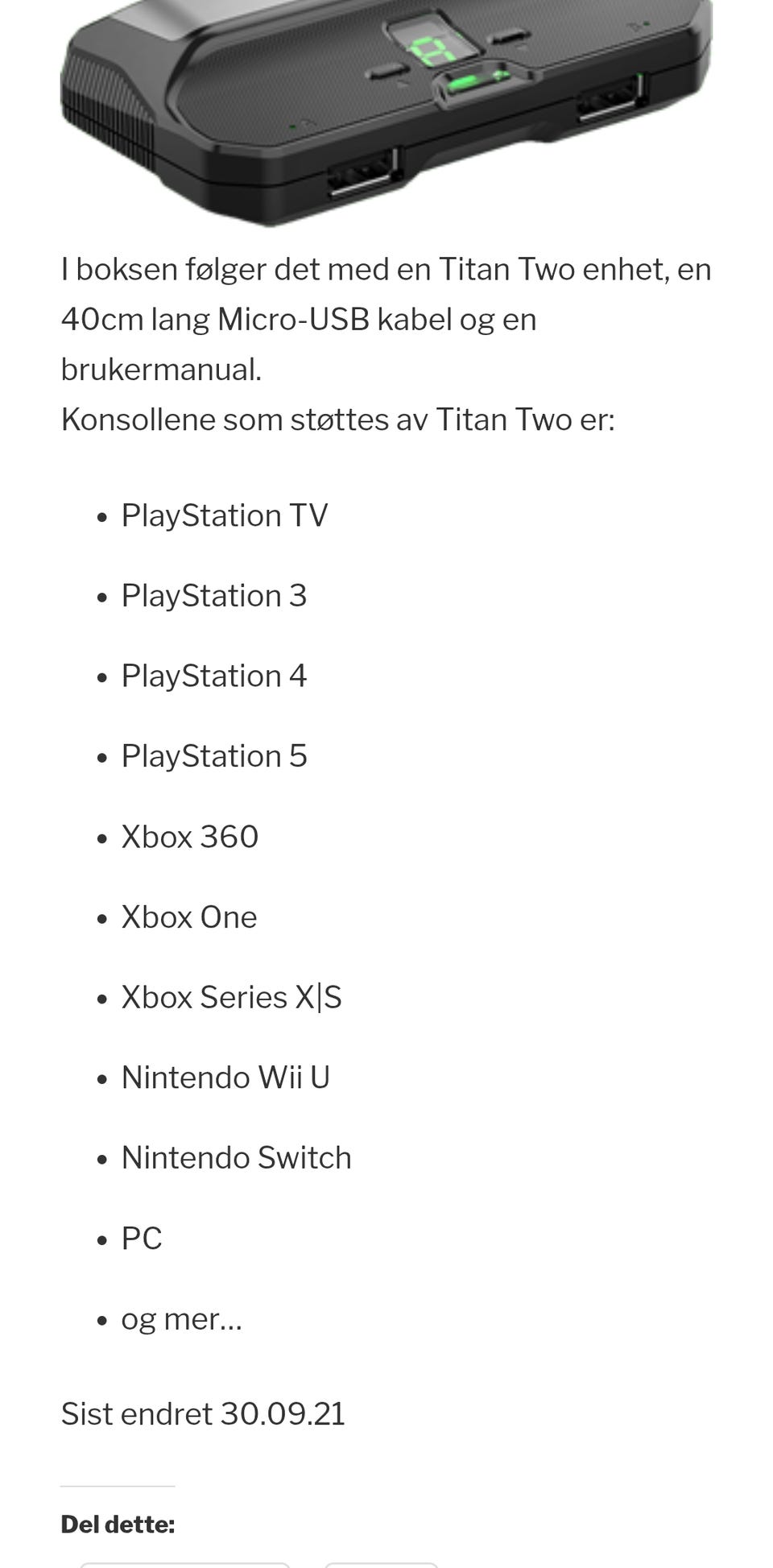Viewport: 773px width, 1568px height.
Task: Click the 'og mer…' list item
Action: (182, 1318)
